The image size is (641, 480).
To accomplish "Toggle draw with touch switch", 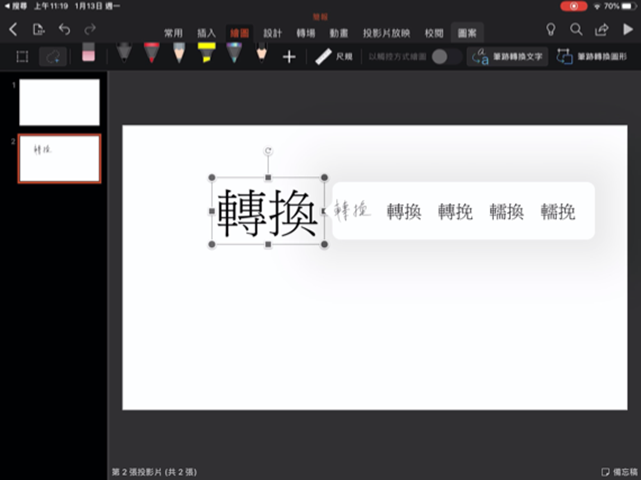I will point(445,57).
